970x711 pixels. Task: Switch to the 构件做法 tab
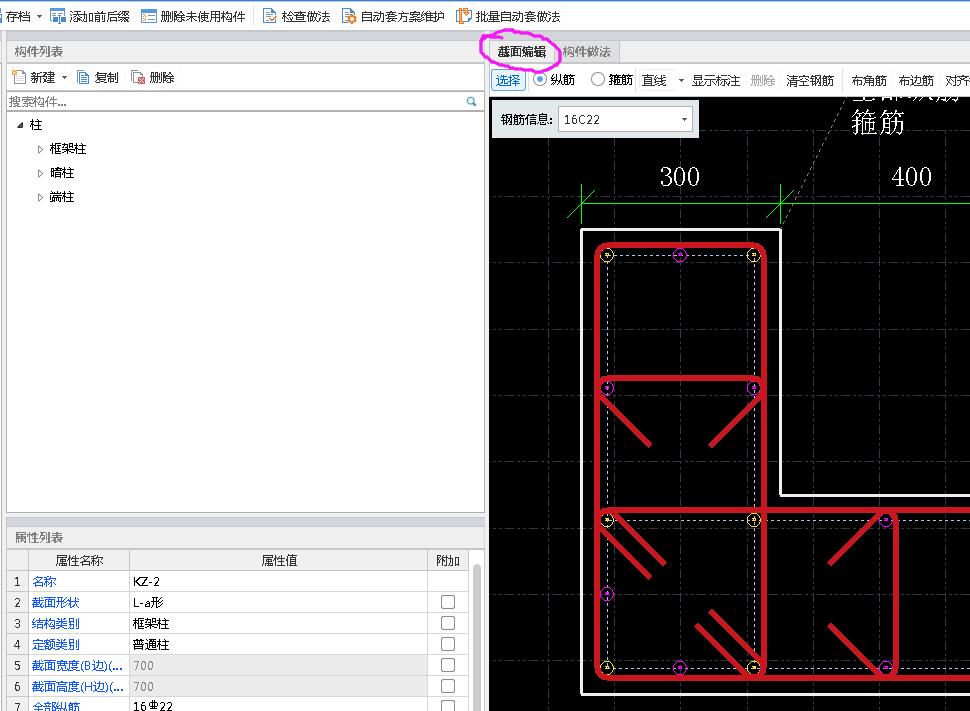coord(586,52)
